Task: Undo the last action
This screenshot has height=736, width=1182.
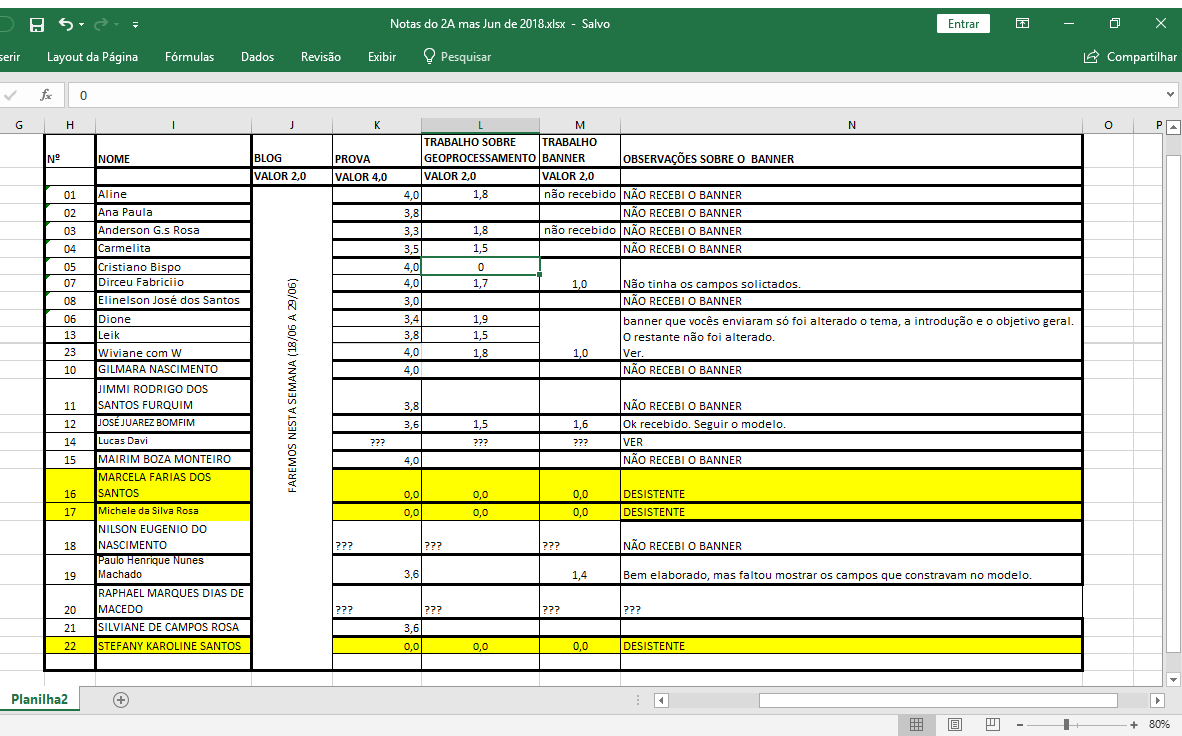Action: click(x=66, y=24)
